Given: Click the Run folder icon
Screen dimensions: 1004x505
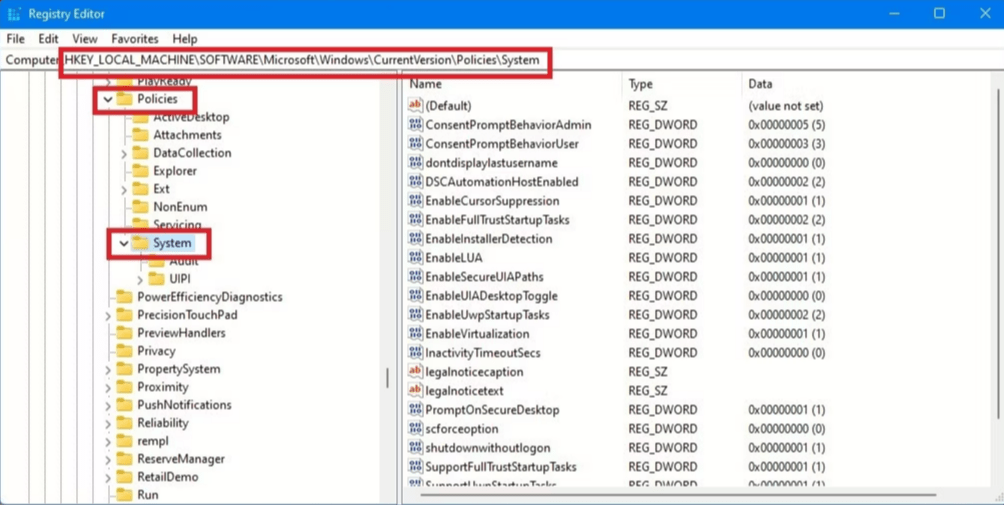Looking at the screenshot, I should click(124, 495).
